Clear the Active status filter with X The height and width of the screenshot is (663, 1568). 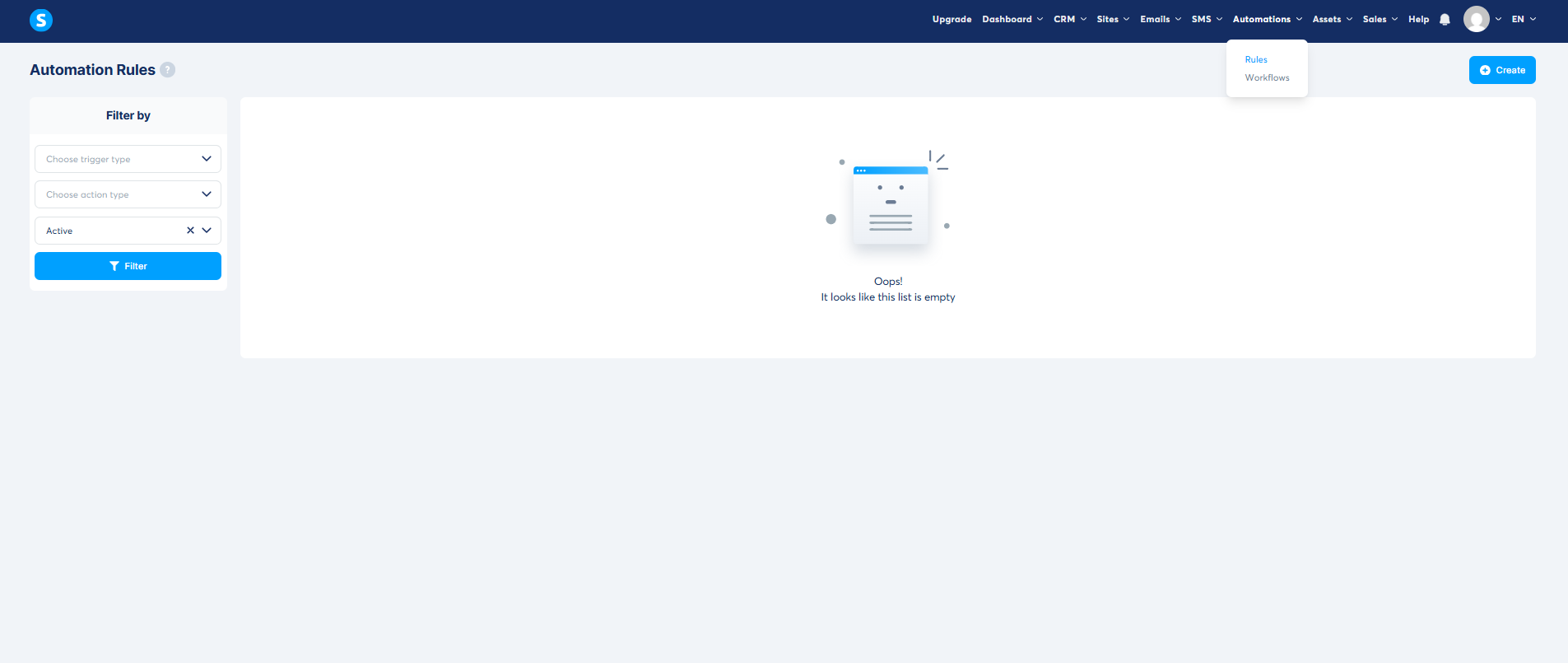(x=190, y=231)
